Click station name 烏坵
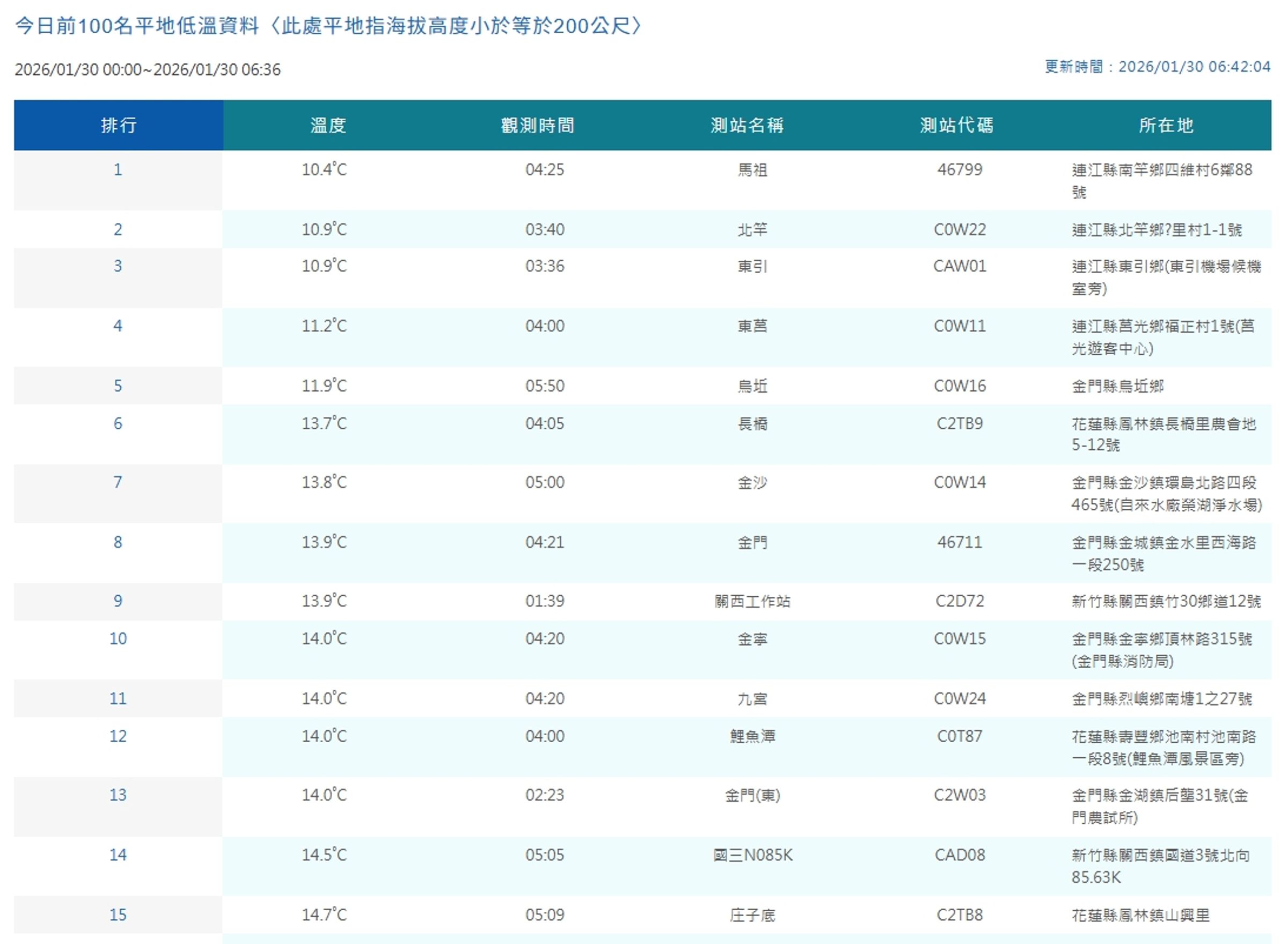The height and width of the screenshot is (944, 1288). tap(752, 386)
